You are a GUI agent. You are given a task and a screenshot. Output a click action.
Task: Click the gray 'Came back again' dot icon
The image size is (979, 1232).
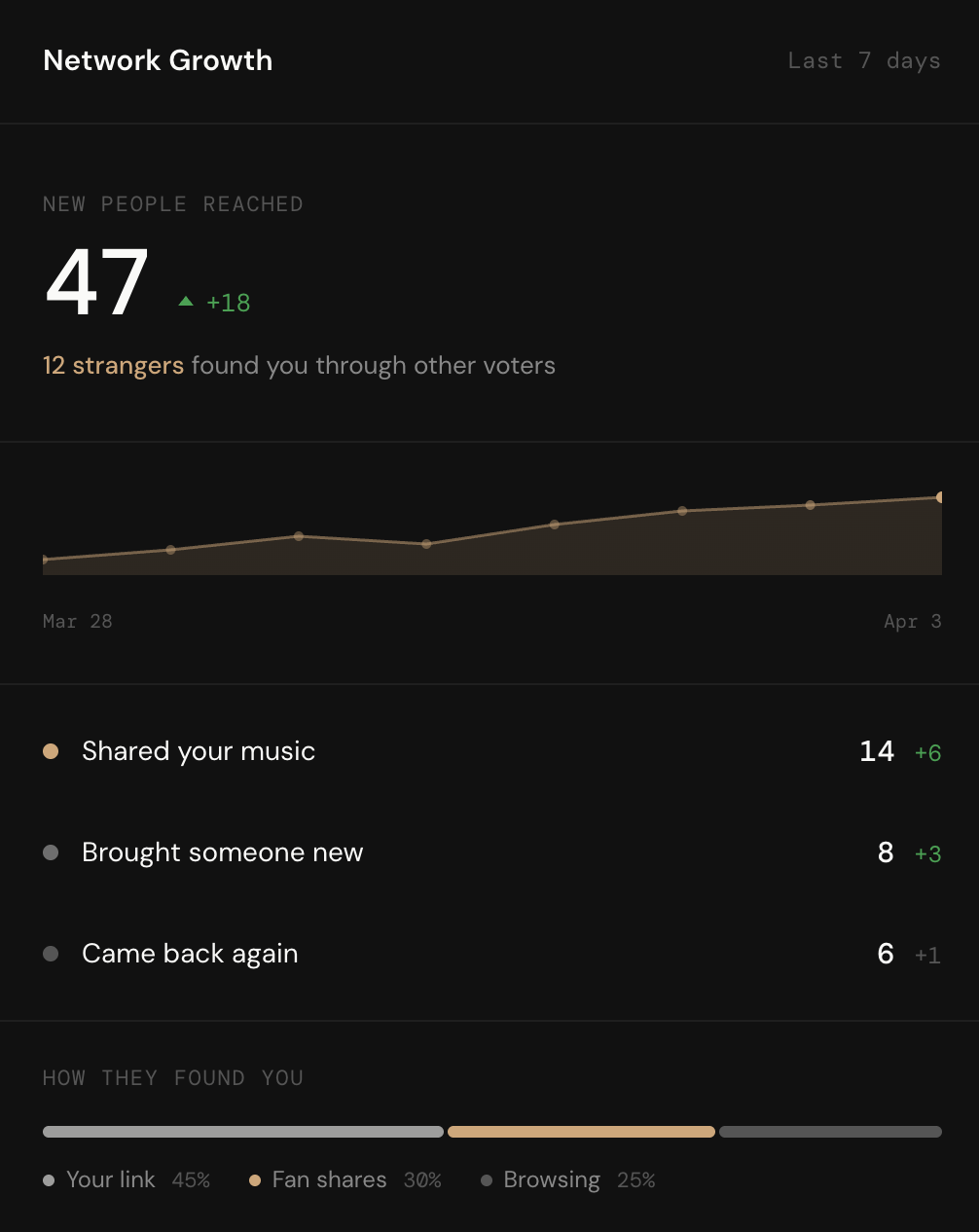pos(51,954)
